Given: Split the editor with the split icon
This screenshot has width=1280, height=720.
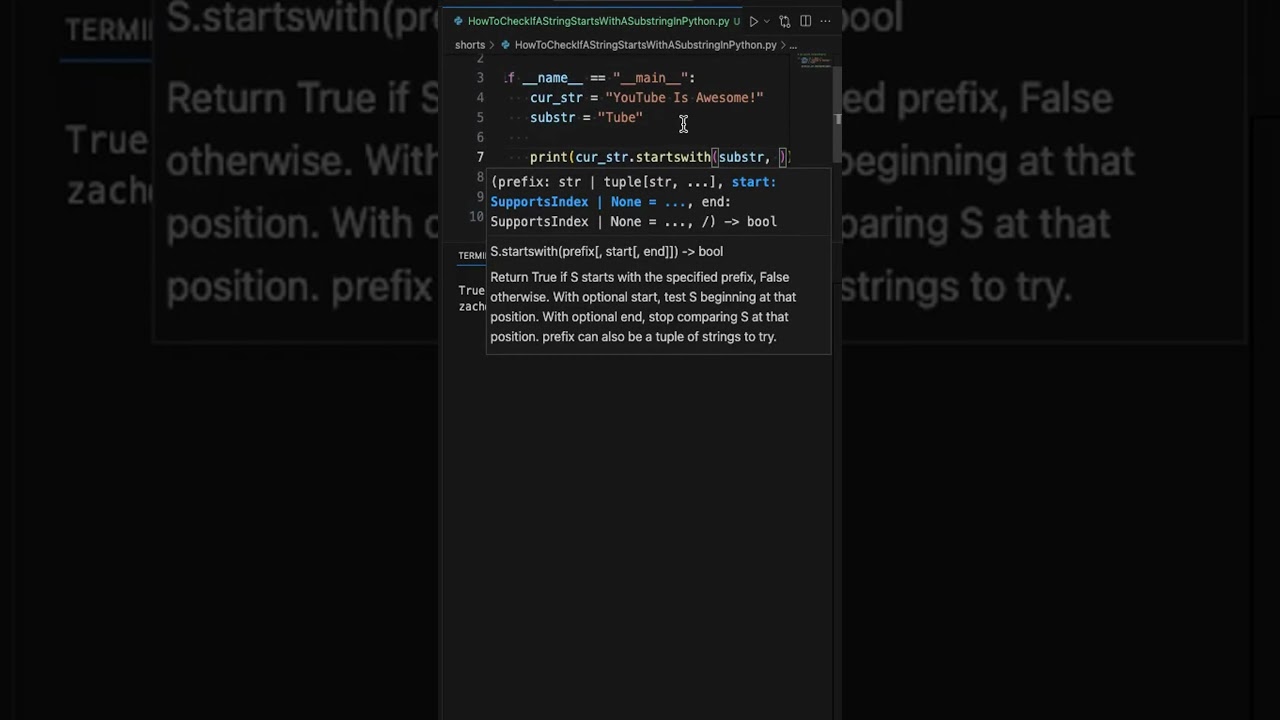Looking at the screenshot, I should 805,21.
